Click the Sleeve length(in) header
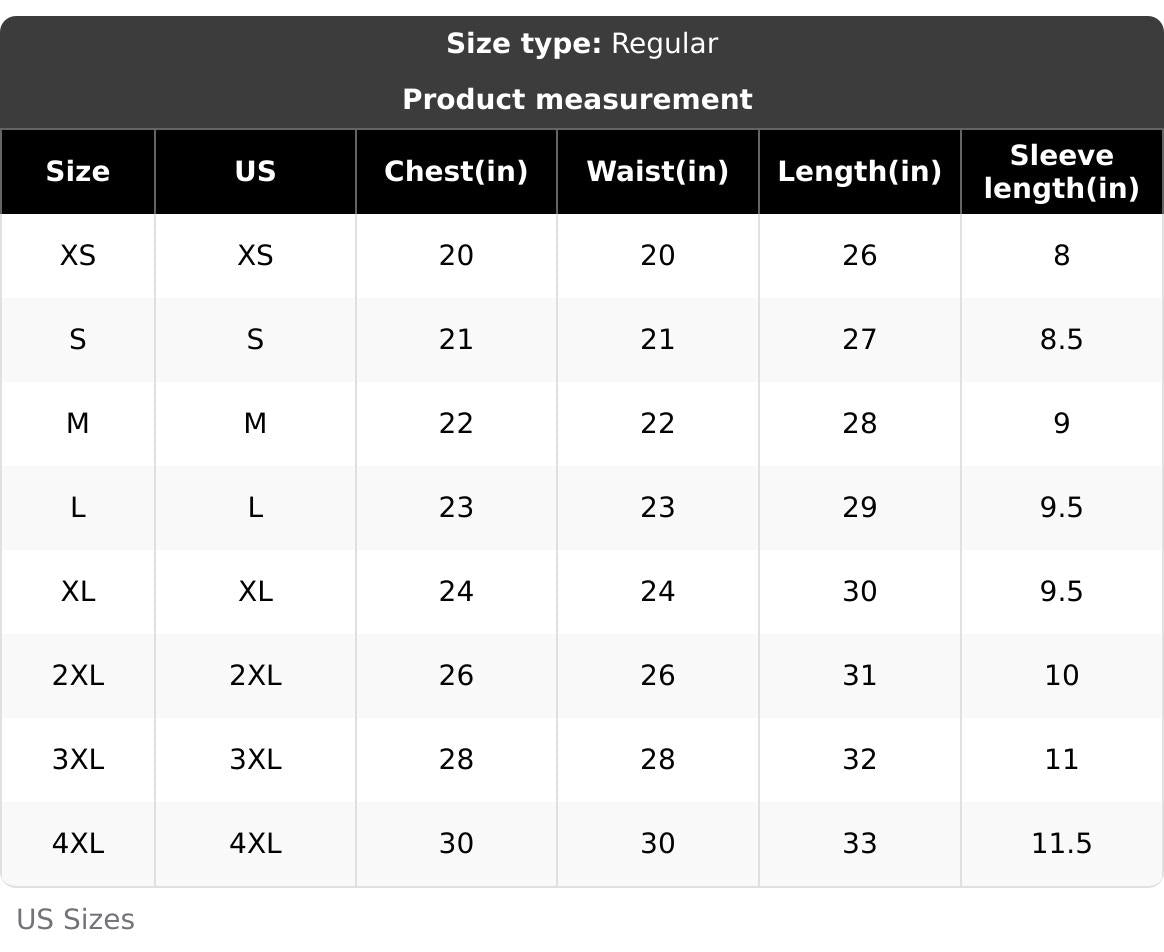 pyautogui.click(x=1062, y=172)
